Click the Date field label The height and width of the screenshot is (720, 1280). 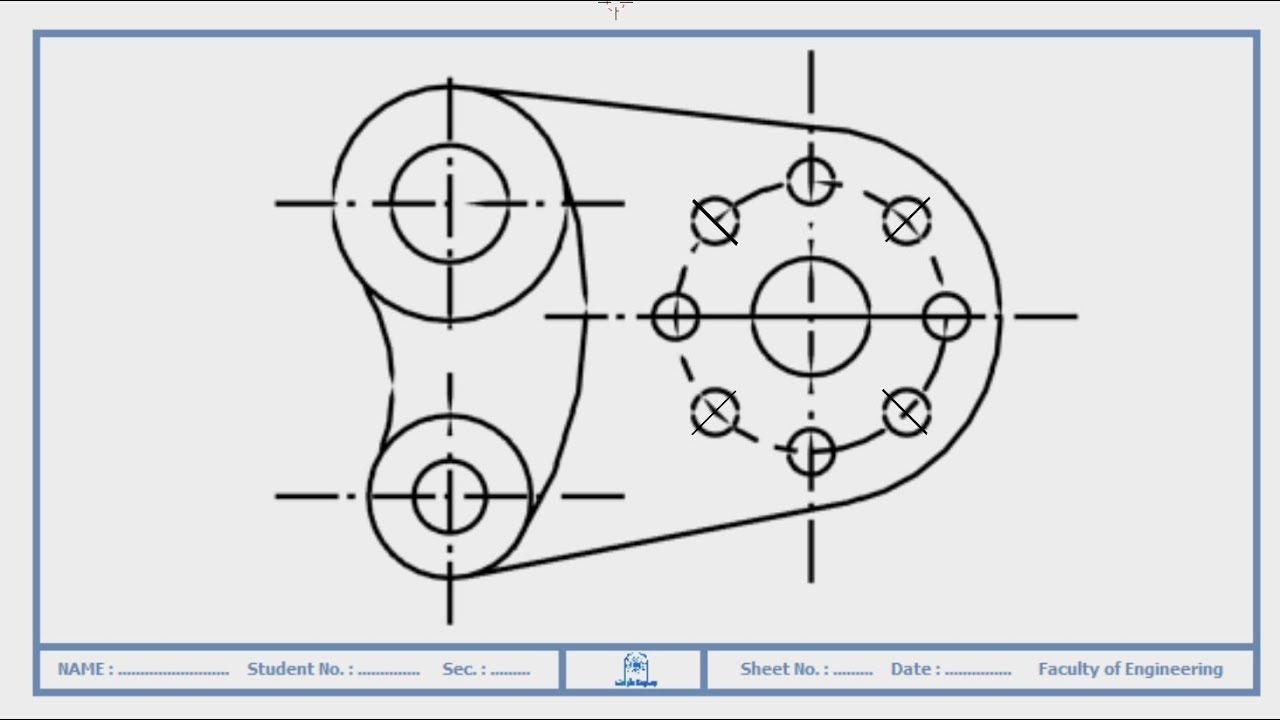(x=915, y=670)
